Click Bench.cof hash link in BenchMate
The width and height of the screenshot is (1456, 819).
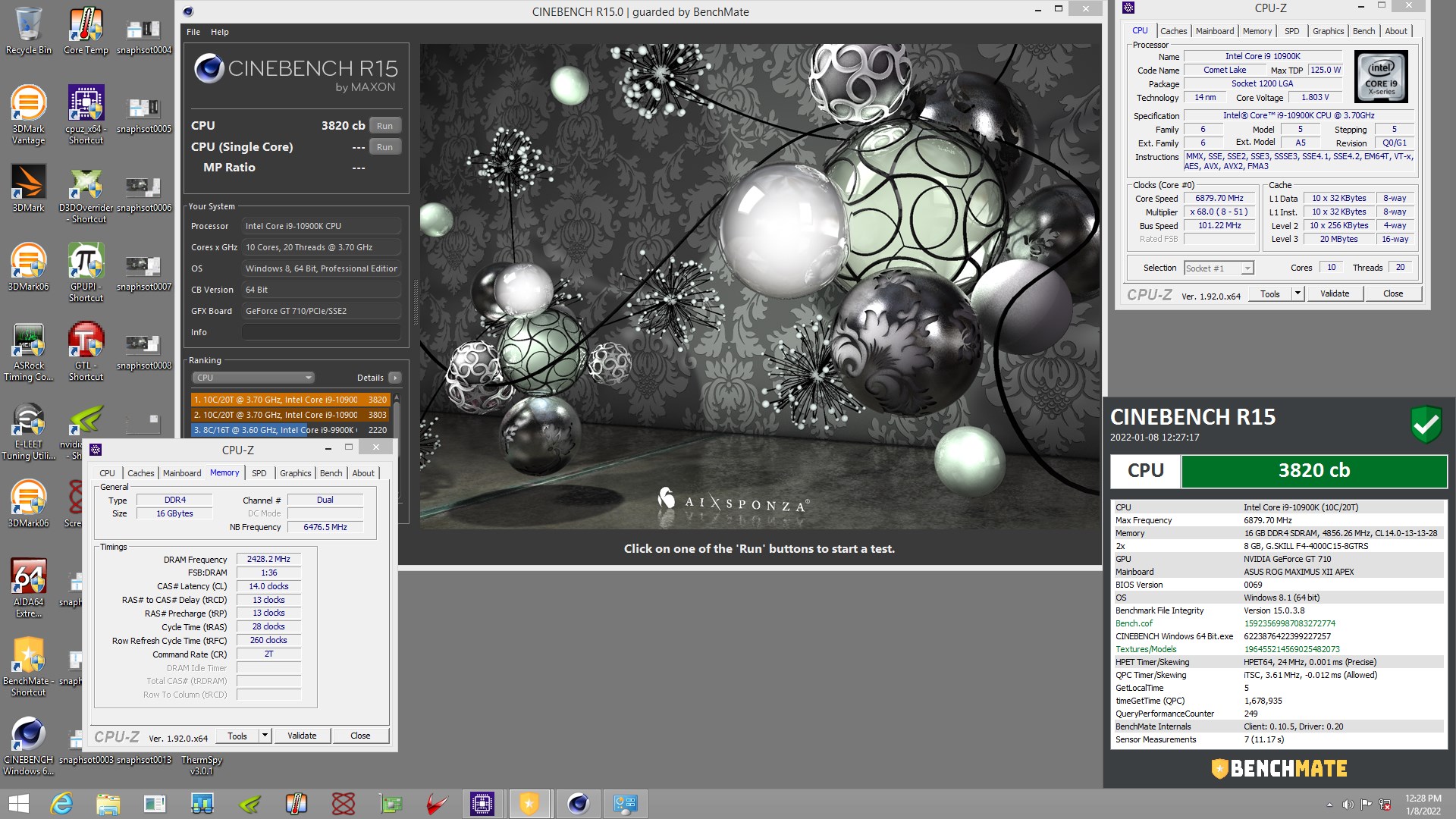click(x=1289, y=623)
